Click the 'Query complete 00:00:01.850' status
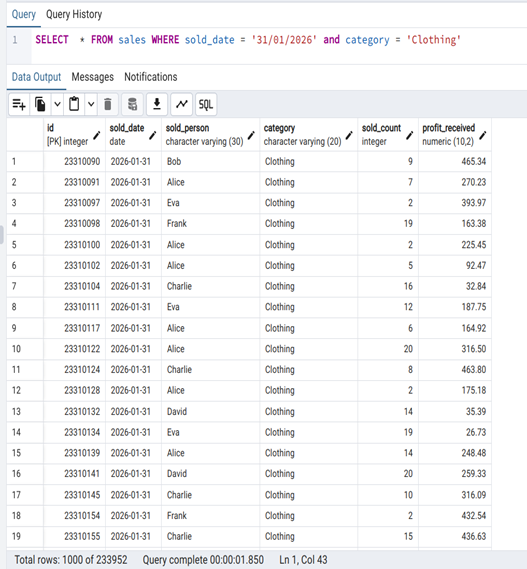This screenshot has width=527, height=569. 203,560
